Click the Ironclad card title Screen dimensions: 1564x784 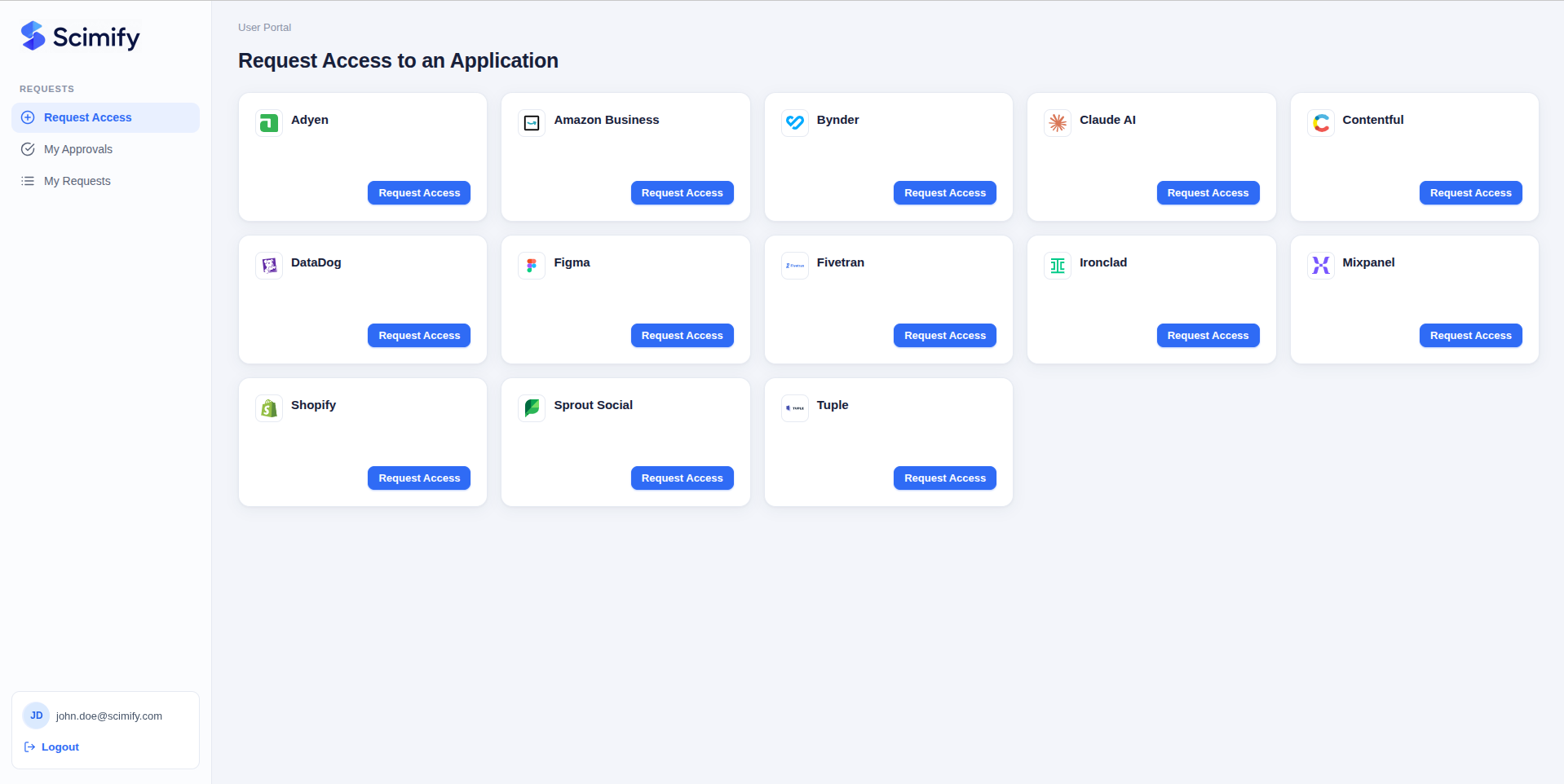1103,262
